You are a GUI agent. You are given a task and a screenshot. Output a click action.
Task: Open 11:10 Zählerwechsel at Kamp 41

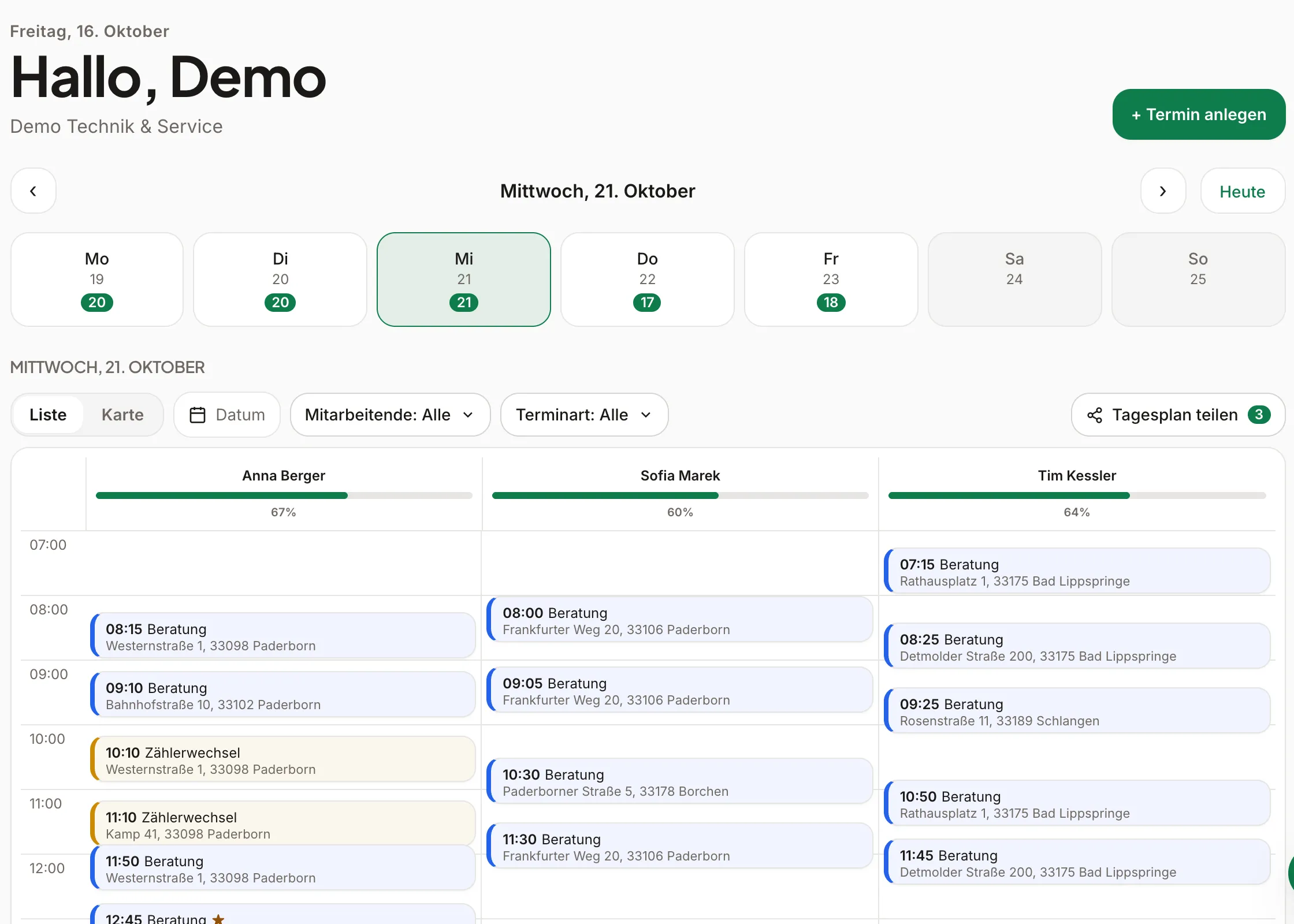283,824
